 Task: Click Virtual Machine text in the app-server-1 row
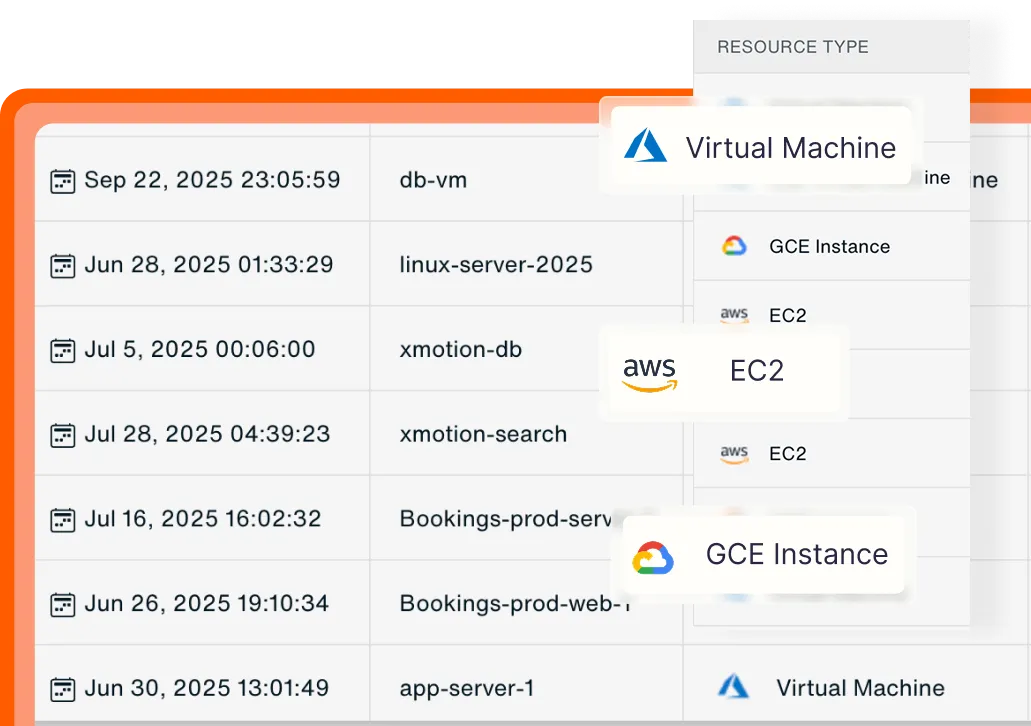tap(861, 688)
